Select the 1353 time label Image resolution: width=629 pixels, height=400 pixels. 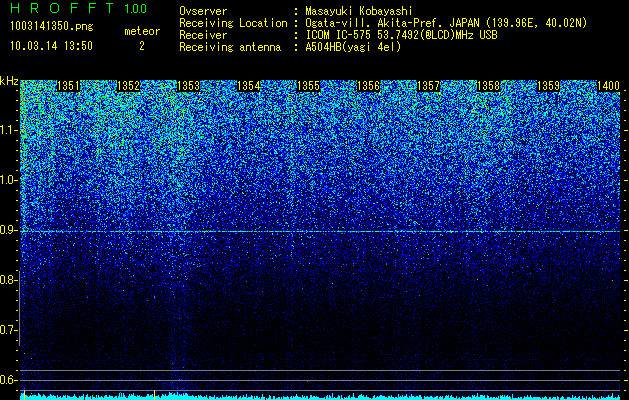188,86
